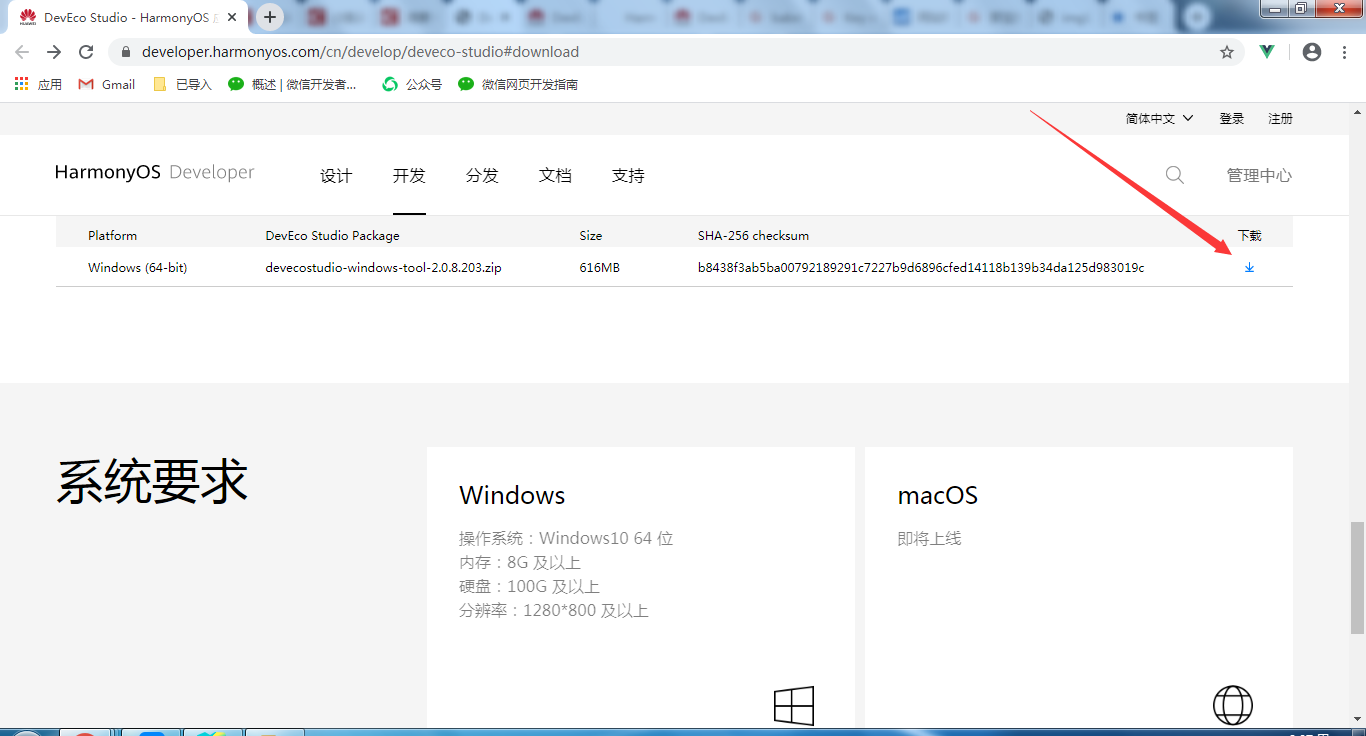Click the globe icon in macOS card

1232,705
